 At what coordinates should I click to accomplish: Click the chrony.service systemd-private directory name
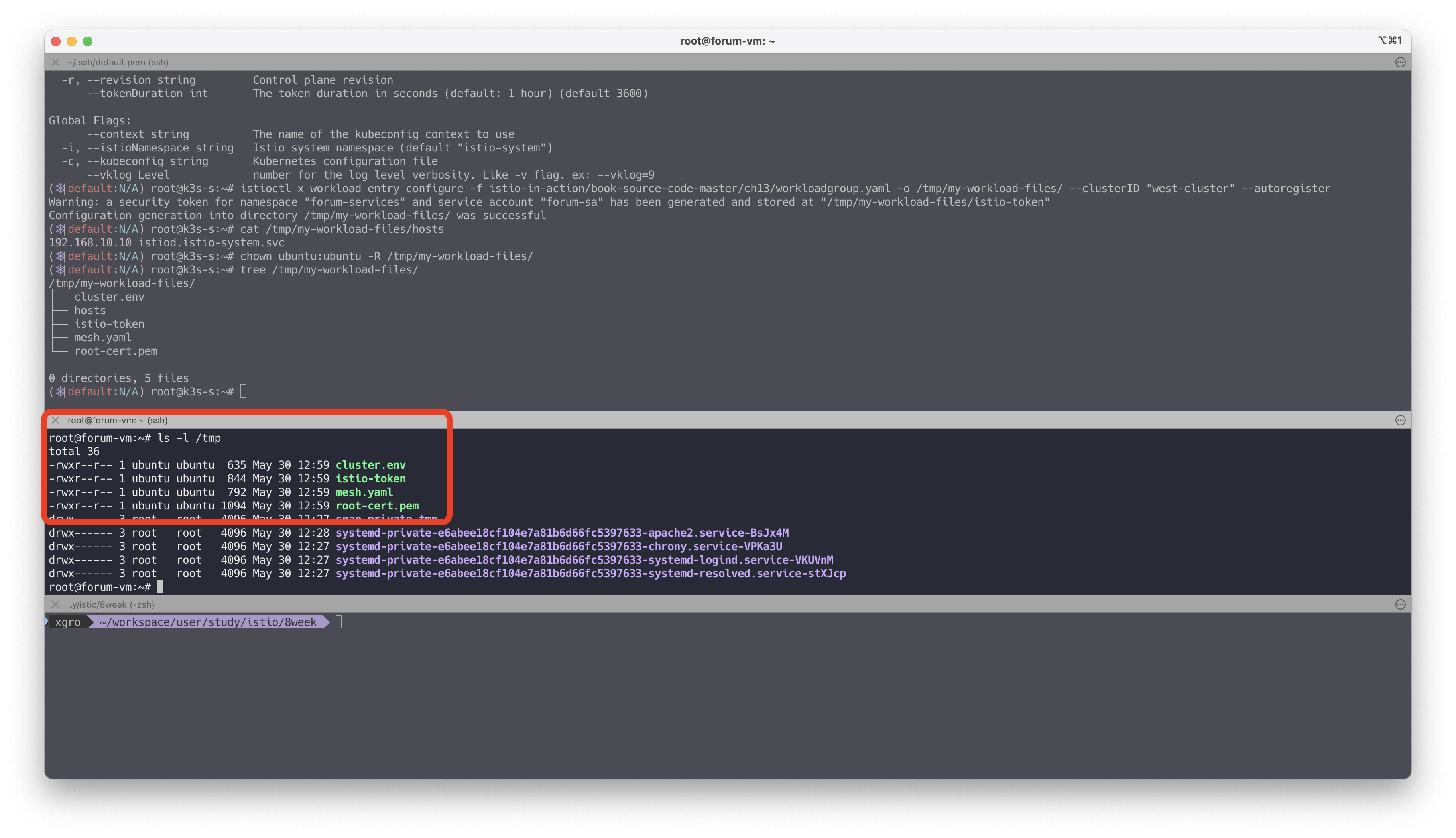coord(559,546)
